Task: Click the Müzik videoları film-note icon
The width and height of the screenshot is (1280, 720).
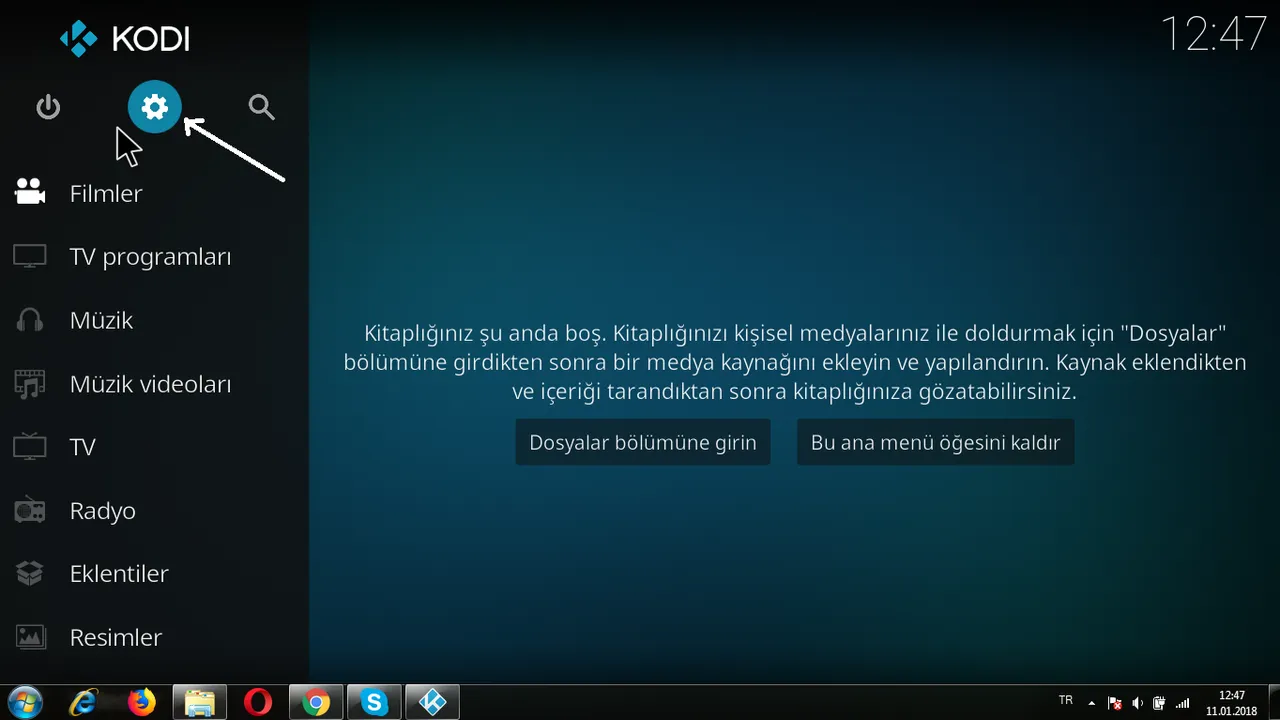Action: pos(30,384)
